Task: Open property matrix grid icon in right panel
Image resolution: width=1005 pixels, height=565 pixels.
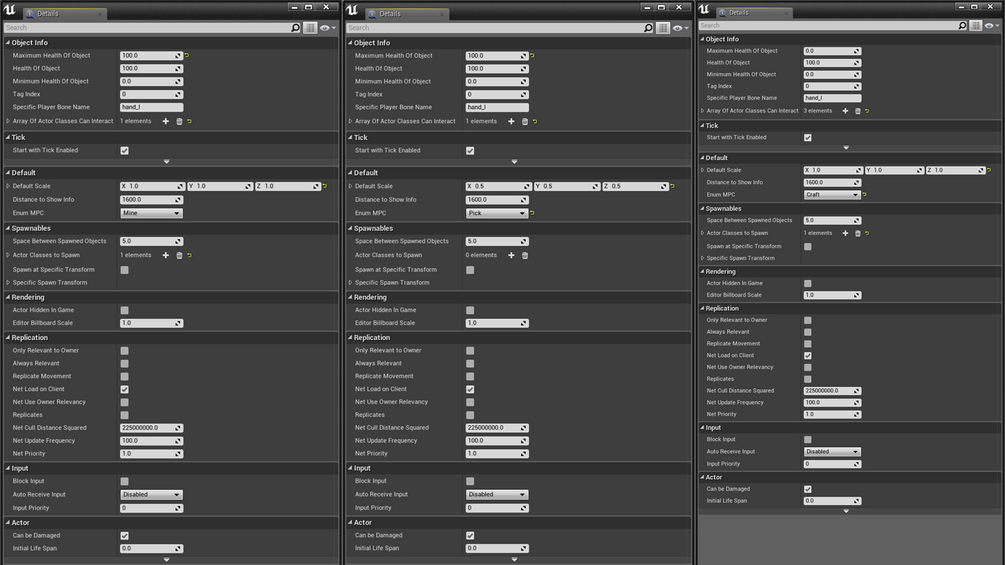Action: [x=976, y=26]
